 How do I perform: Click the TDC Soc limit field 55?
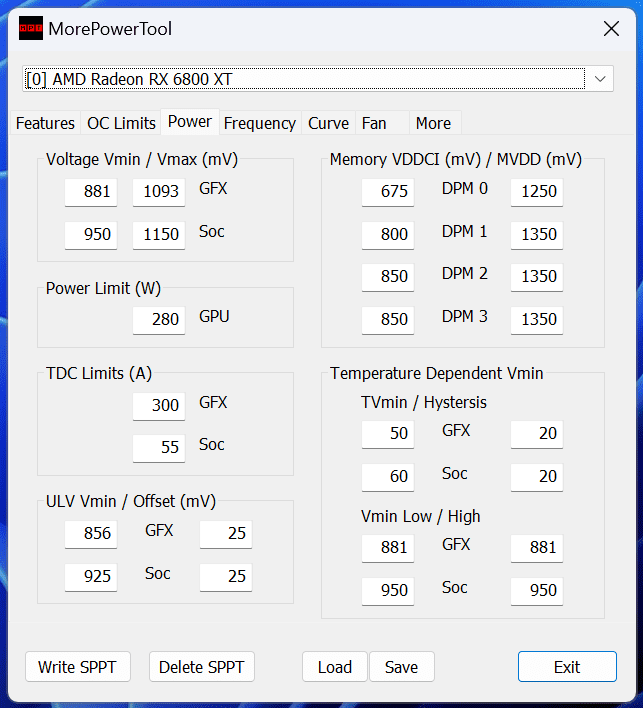(x=159, y=448)
